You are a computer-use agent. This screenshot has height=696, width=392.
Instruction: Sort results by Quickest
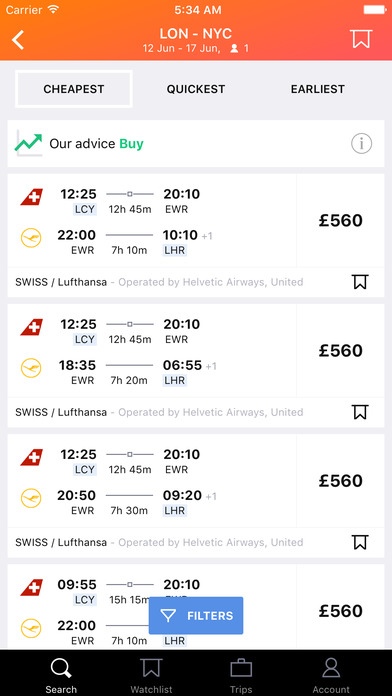[x=196, y=89]
